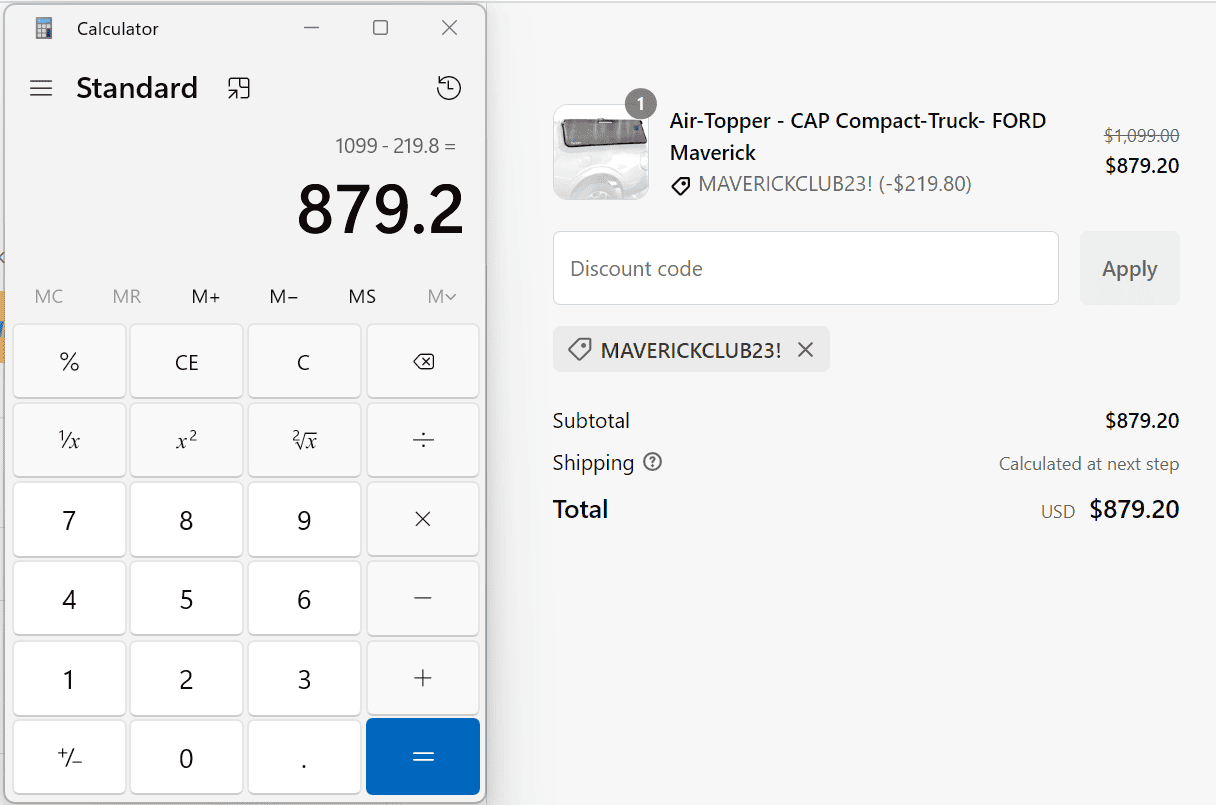Click the Apply discount button
This screenshot has width=1216, height=805.
[x=1130, y=268]
